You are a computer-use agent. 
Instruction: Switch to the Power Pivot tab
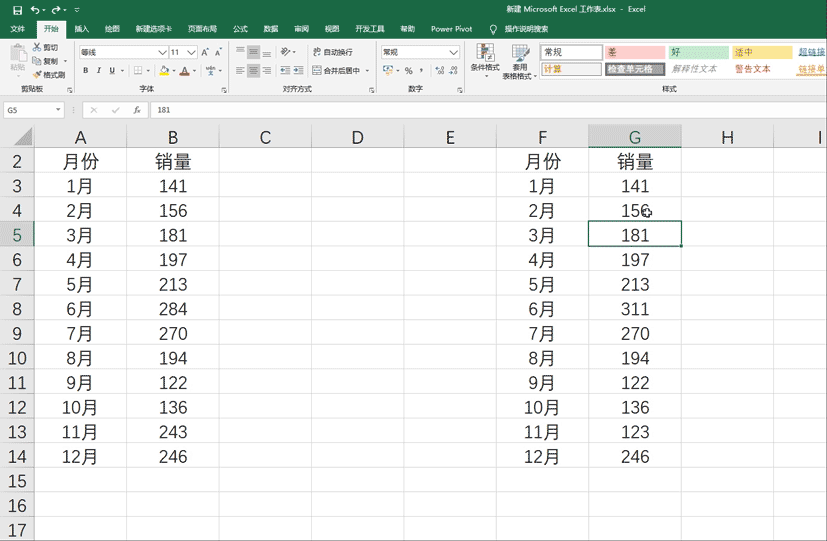pos(451,29)
